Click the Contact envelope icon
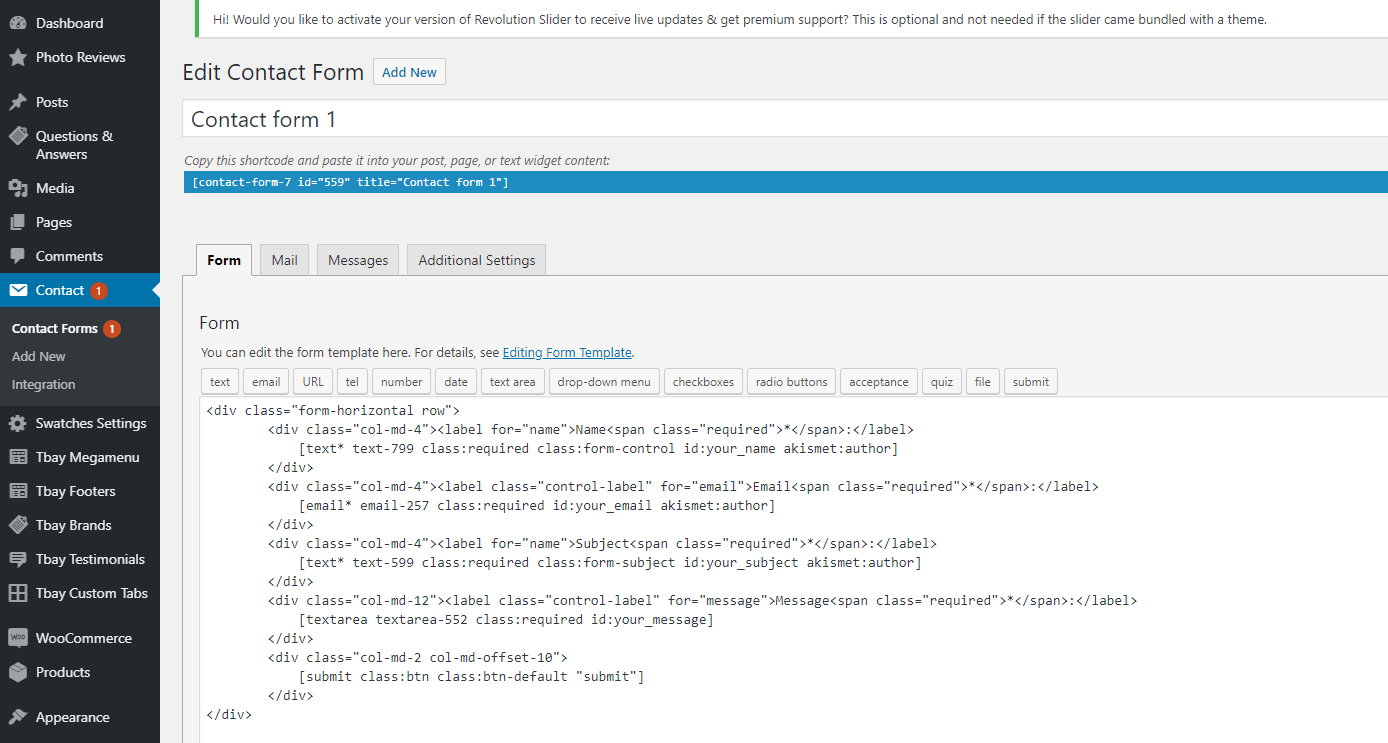Screen dimensions: 1388x743 [18, 290]
